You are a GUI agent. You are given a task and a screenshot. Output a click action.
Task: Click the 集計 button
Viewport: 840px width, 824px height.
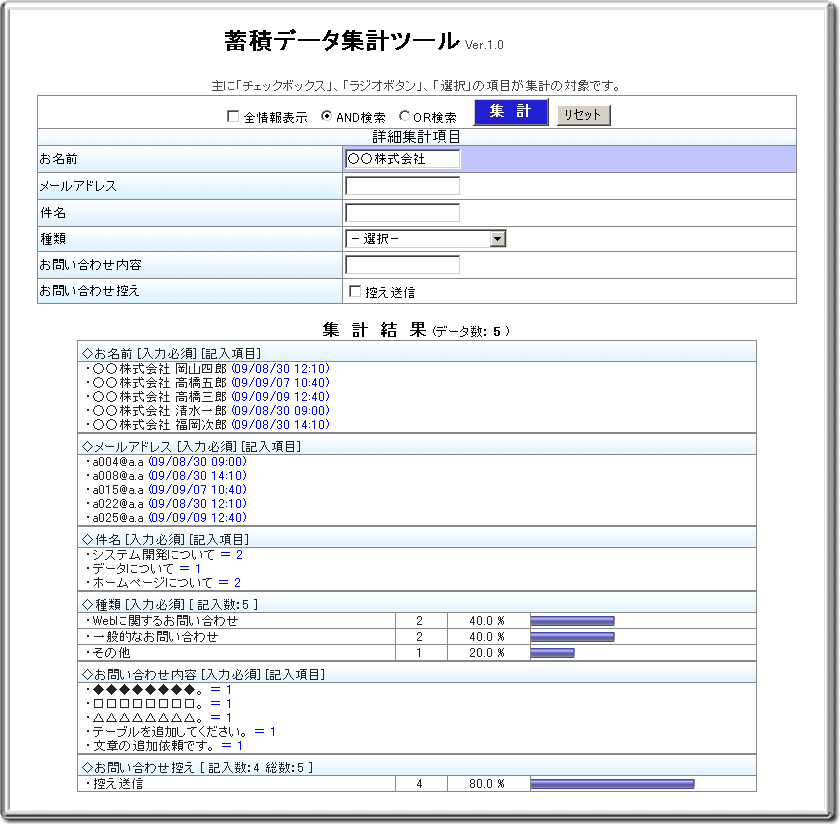511,112
